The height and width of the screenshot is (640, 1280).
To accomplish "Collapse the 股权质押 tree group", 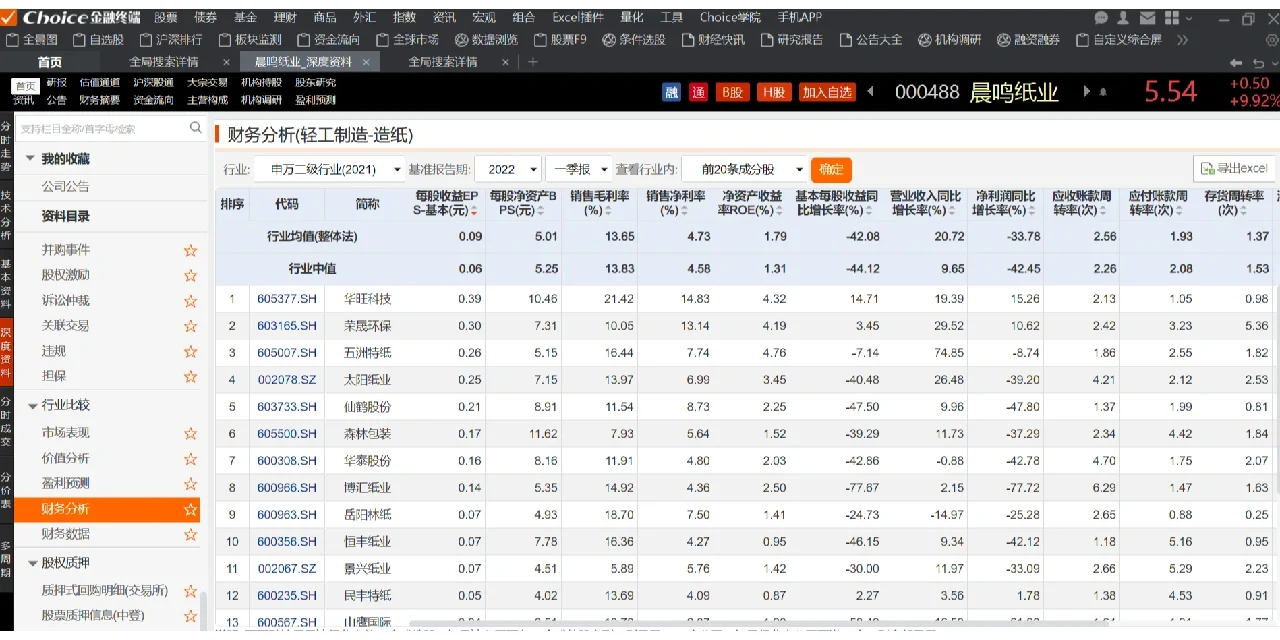I will point(31,564).
